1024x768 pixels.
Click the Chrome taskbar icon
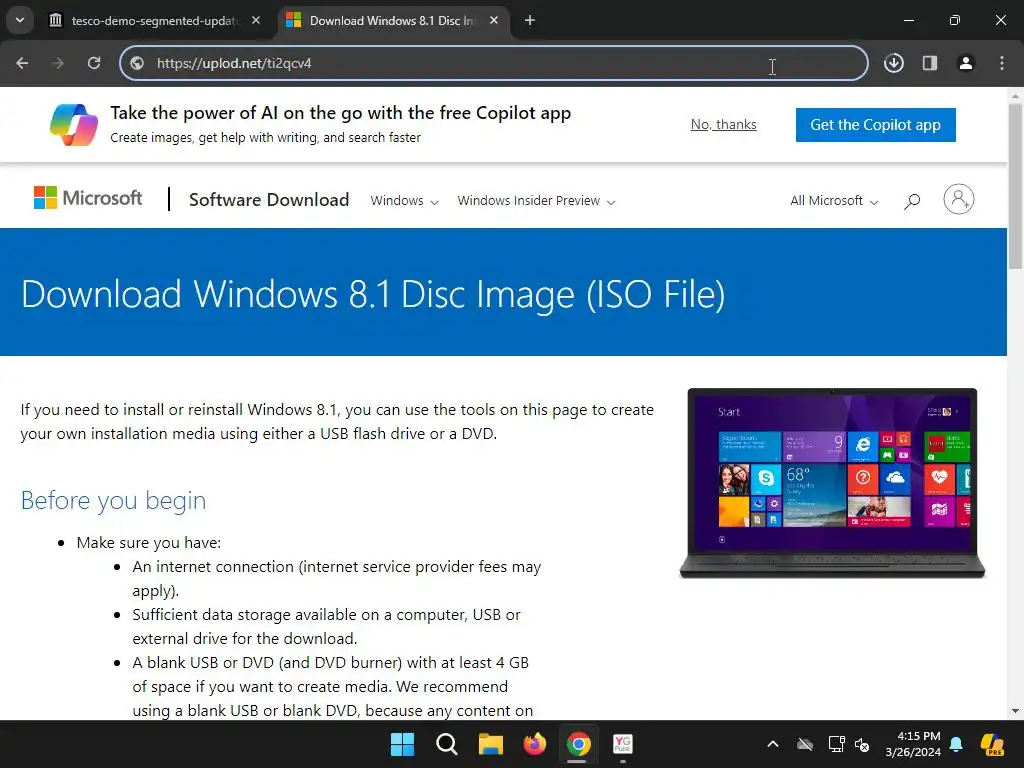pos(579,744)
